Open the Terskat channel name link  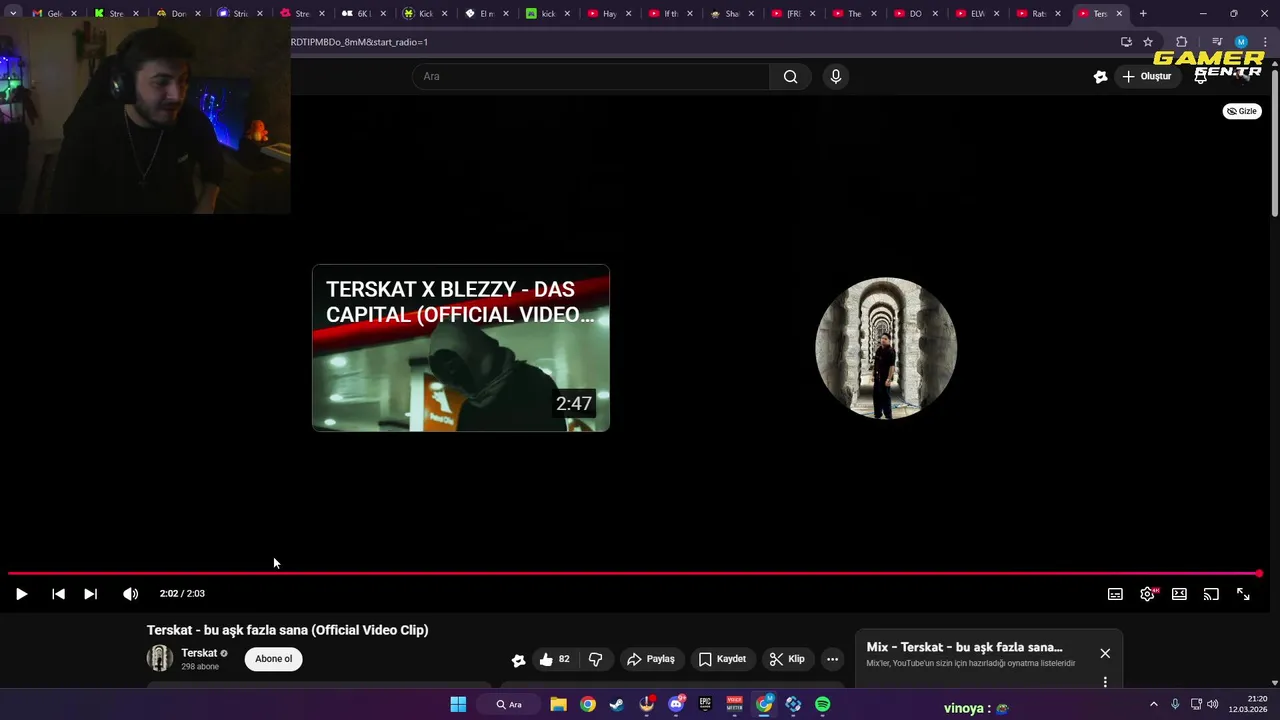[199, 653]
